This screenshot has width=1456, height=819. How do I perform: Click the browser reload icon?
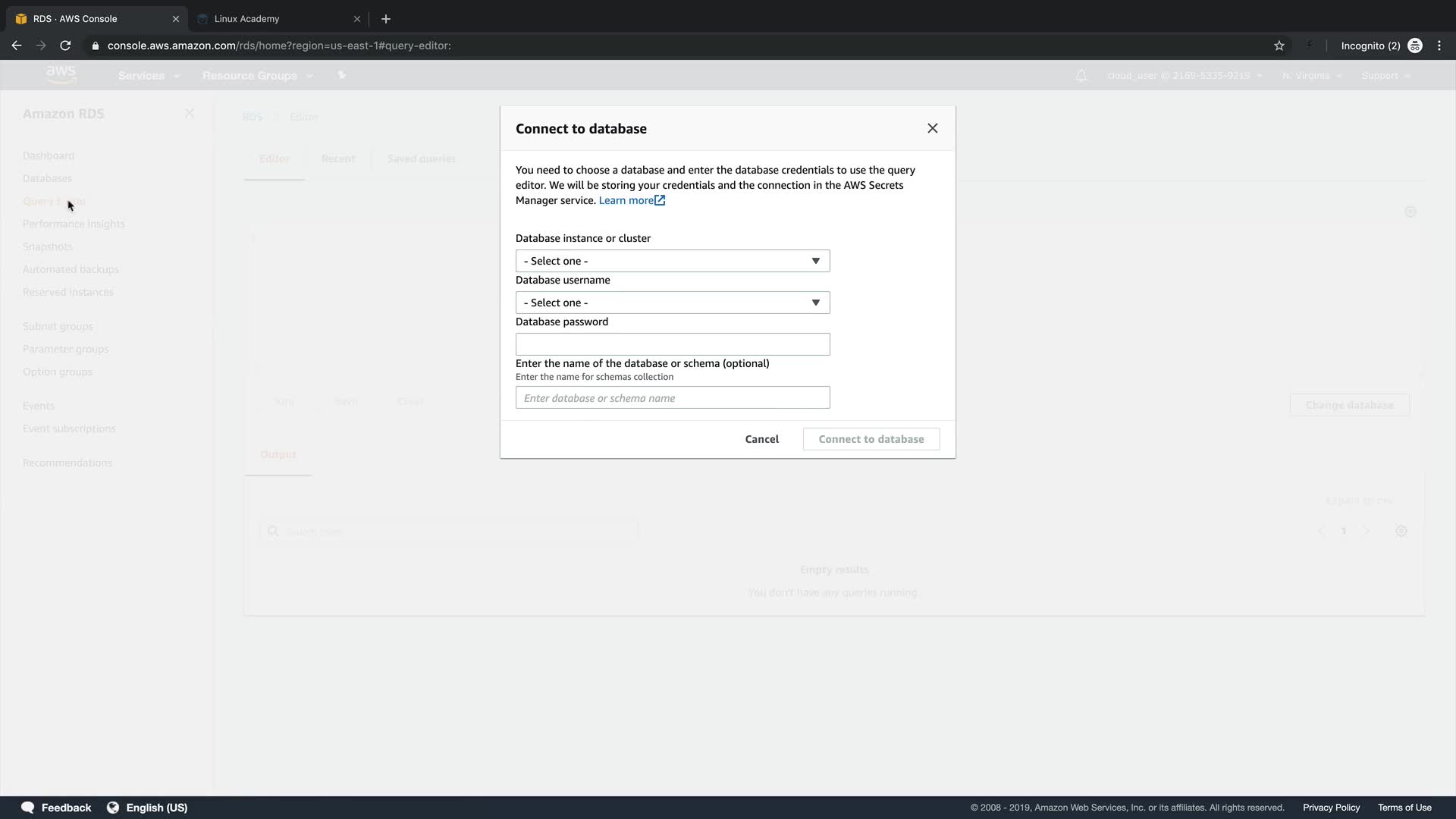[x=65, y=45]
